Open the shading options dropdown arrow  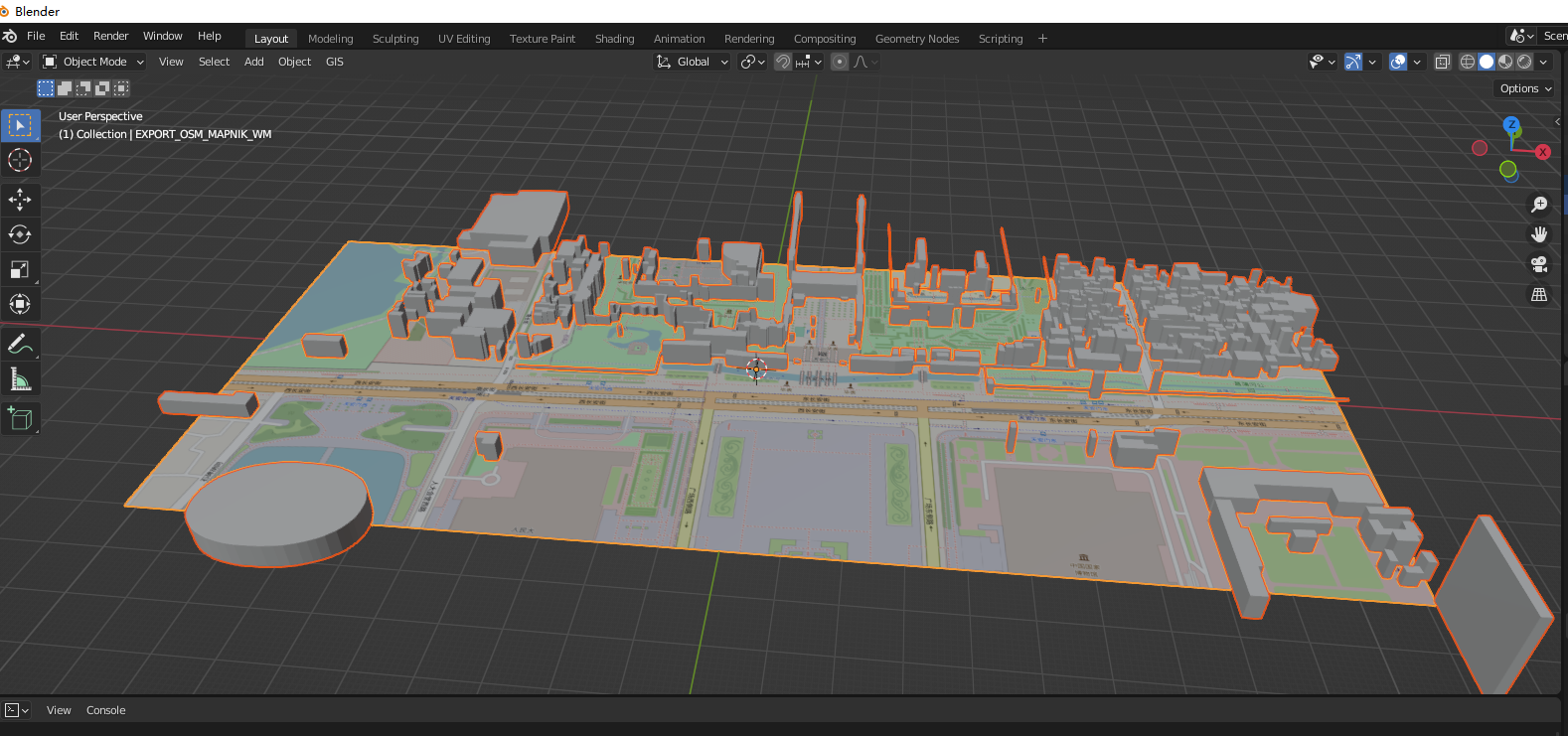[1543, 62]
